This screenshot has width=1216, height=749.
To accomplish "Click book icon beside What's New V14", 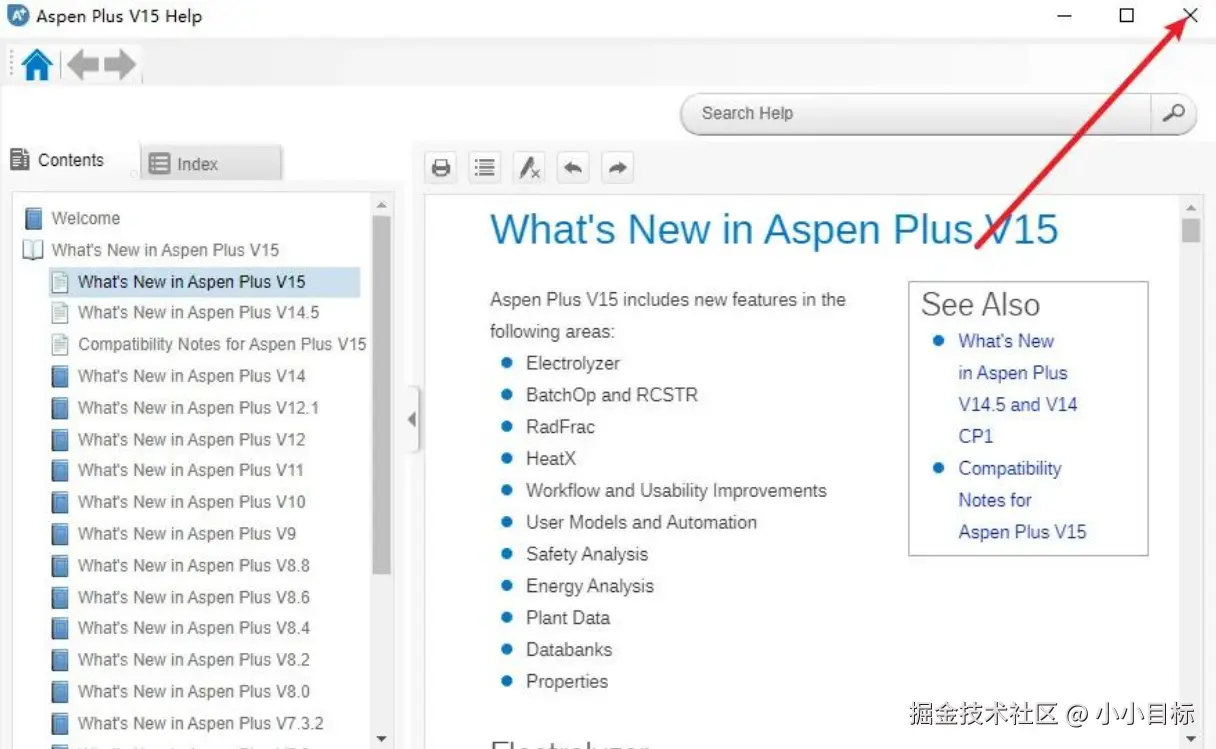I will pyautogui.click(x=60, y=376).
